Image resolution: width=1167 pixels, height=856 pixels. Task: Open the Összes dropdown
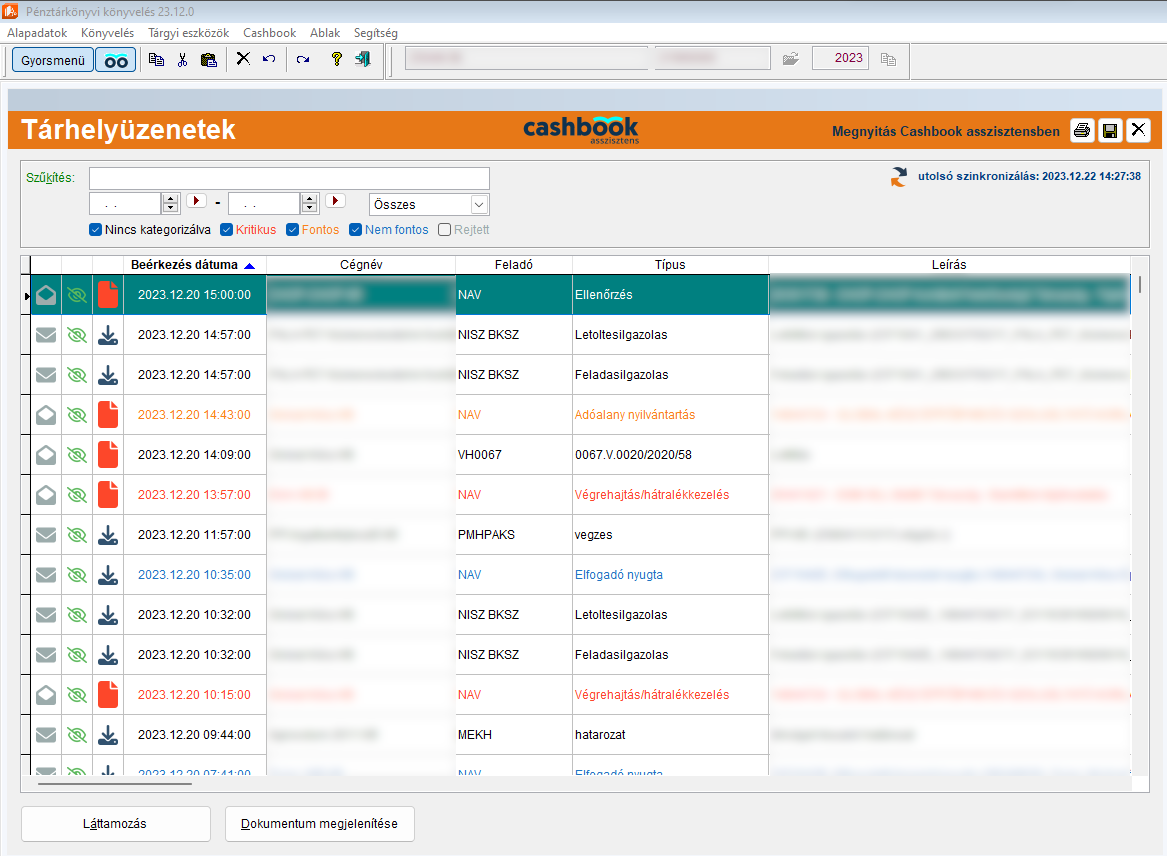point(429,204)
